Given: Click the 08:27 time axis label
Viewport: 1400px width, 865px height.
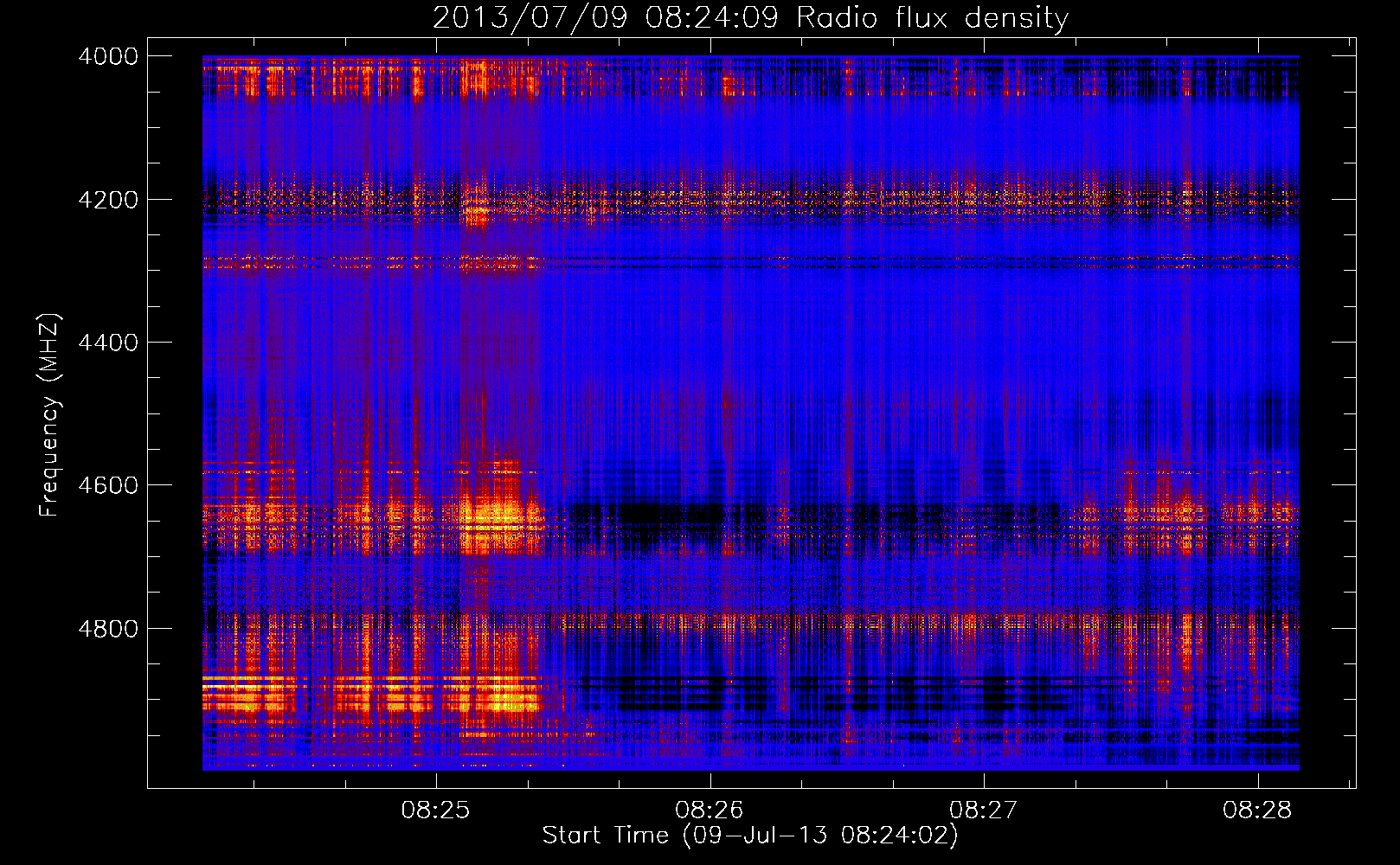Looking at the screenshot, I should coord(984,811).
